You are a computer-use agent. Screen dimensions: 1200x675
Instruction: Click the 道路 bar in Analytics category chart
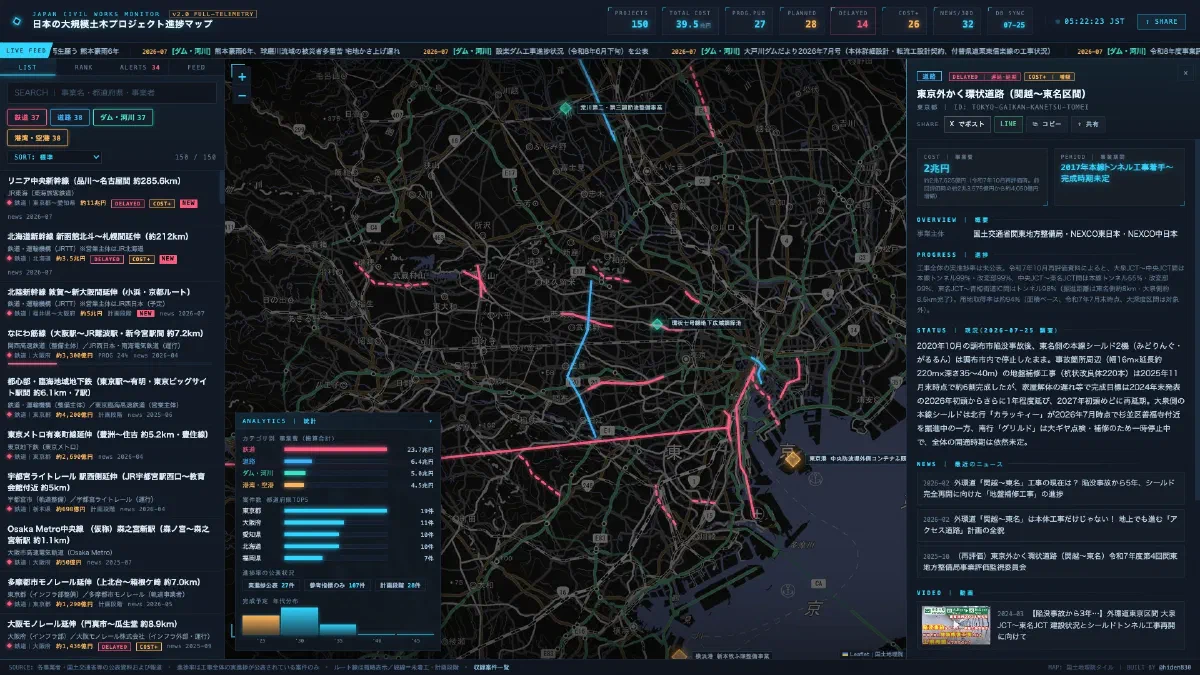coord(299,461)
